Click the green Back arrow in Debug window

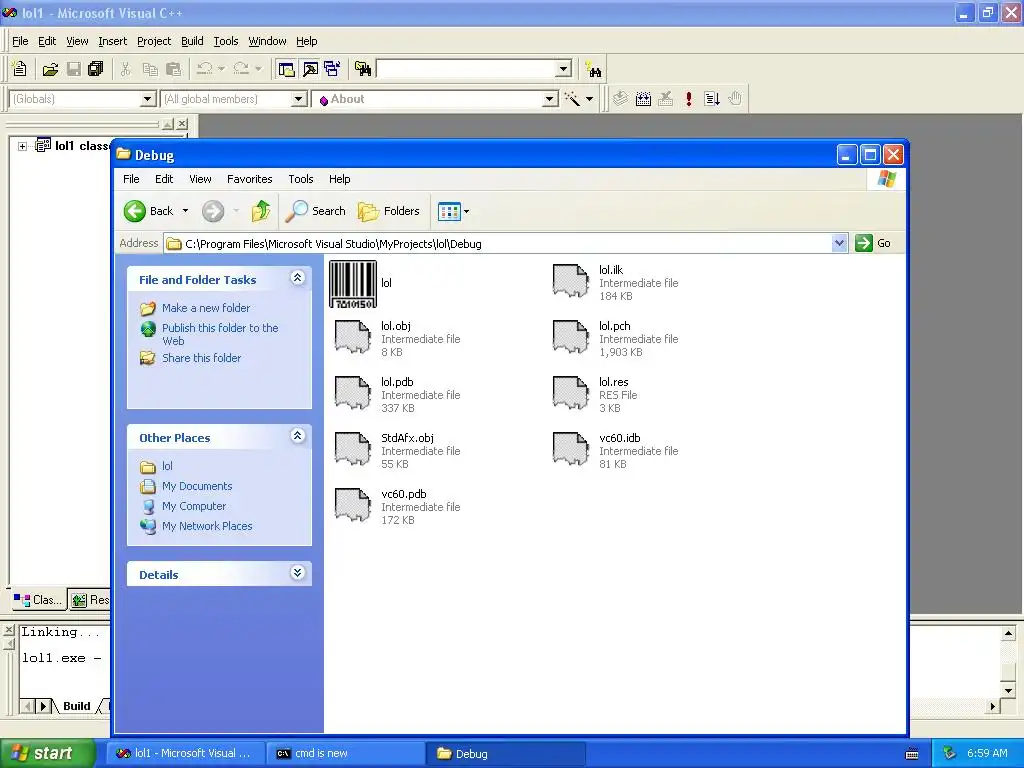coord(135,211)
